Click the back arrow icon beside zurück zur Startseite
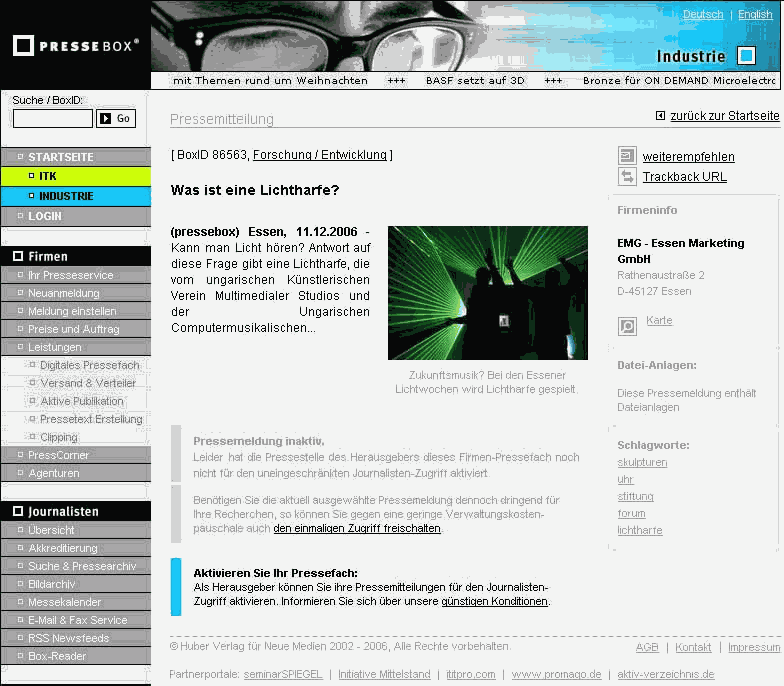 tap(660, 116)
